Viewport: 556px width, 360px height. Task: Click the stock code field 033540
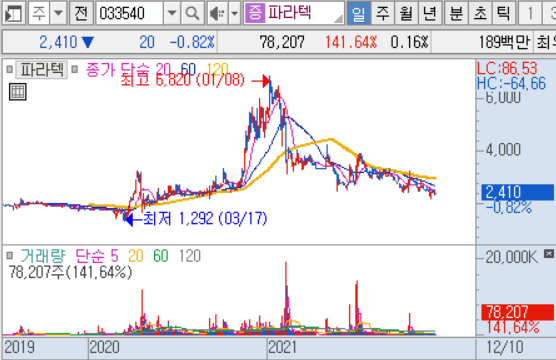pos(130,13)
